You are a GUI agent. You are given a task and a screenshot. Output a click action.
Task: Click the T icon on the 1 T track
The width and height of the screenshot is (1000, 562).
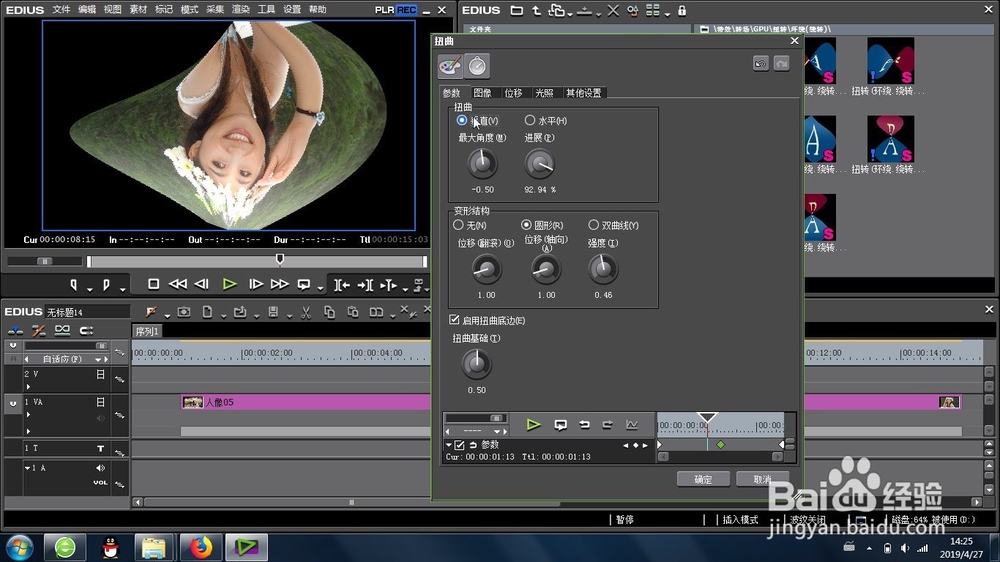coord(100,448)
